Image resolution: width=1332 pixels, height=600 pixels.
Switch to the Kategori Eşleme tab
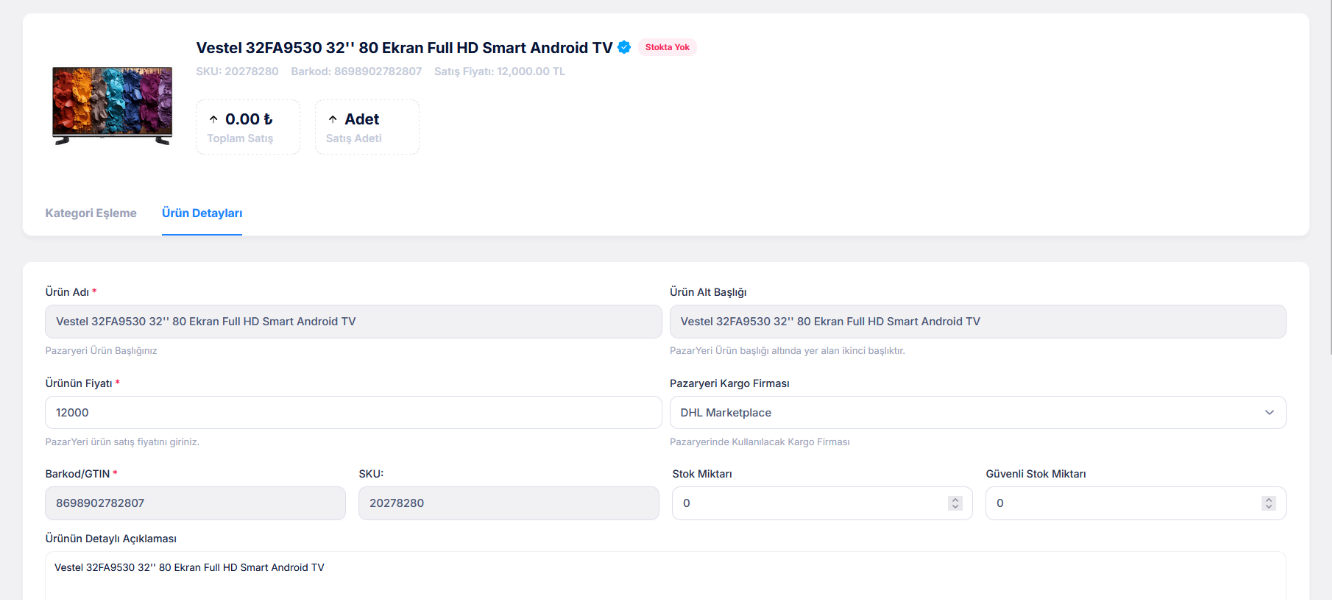(91, 213)
